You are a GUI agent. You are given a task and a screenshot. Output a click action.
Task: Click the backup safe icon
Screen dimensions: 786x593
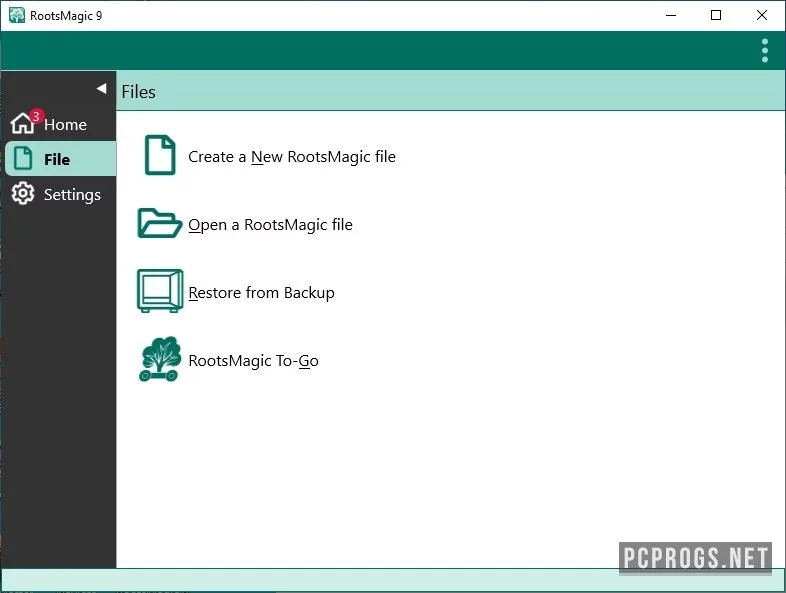coord(160,291)
